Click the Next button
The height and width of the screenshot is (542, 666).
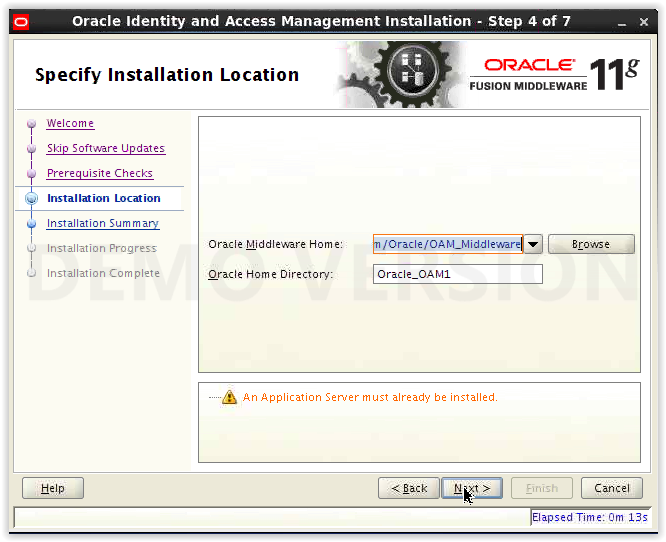click(x=472, y=488)
